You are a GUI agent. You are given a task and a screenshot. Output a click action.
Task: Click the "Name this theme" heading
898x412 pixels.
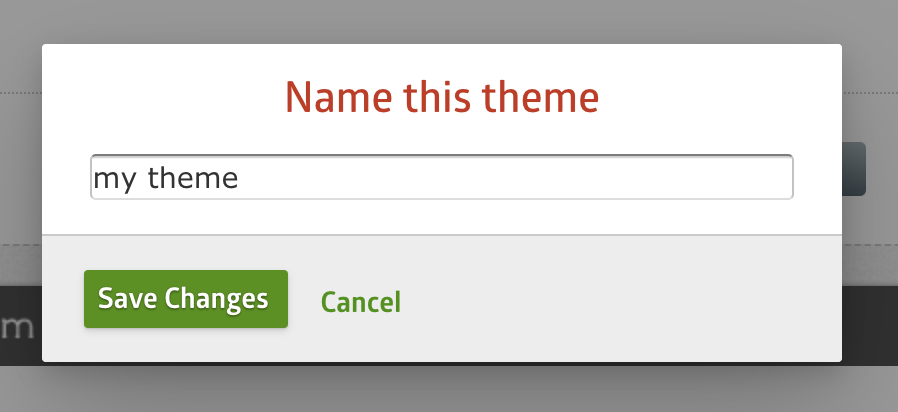click(441, 98)
